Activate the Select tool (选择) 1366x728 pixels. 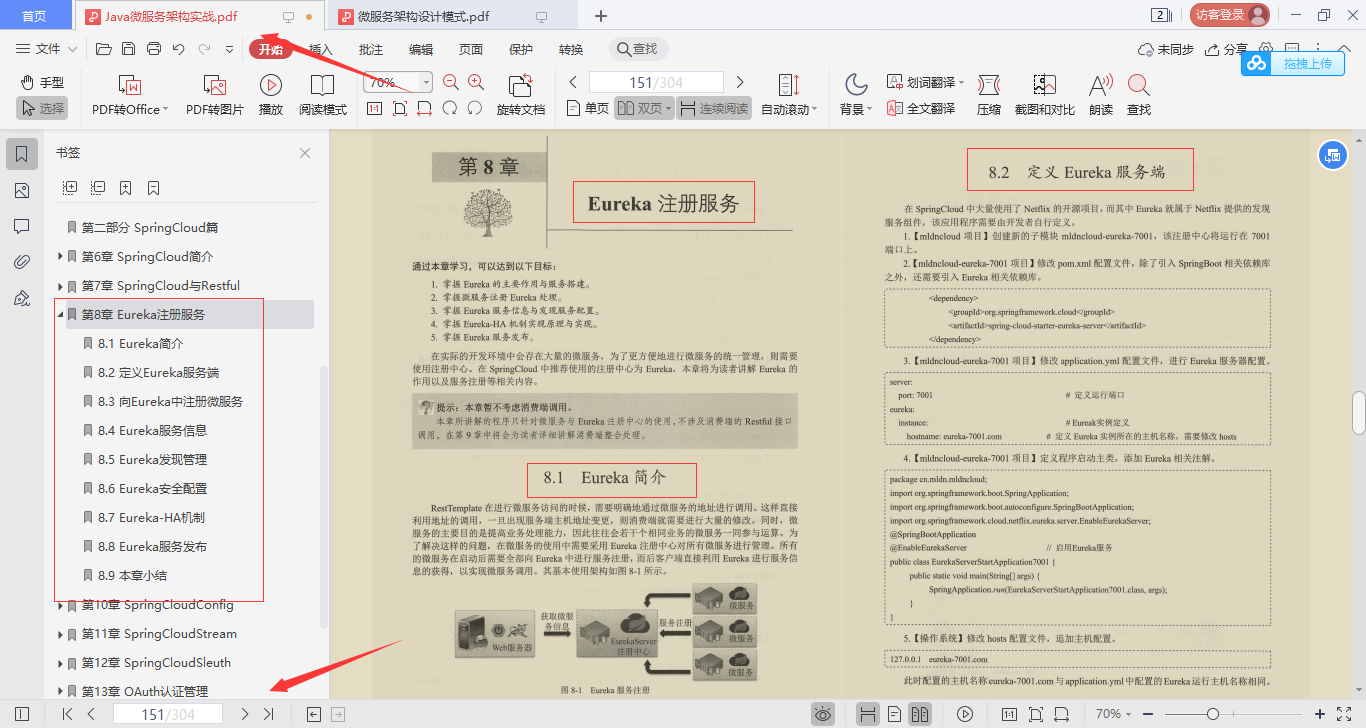coord(42,108)
